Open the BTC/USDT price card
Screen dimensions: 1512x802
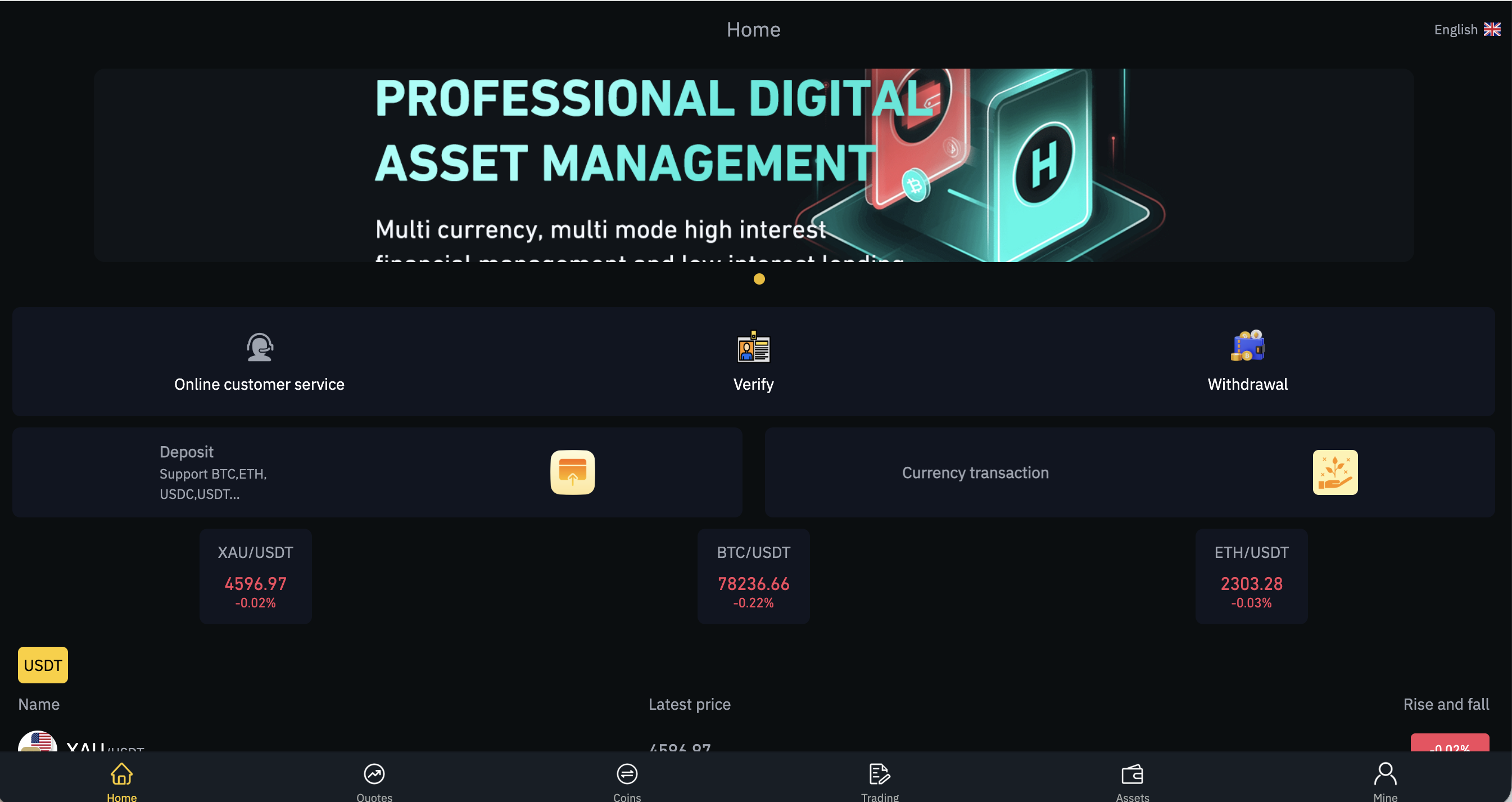click(x=754, y=576)
